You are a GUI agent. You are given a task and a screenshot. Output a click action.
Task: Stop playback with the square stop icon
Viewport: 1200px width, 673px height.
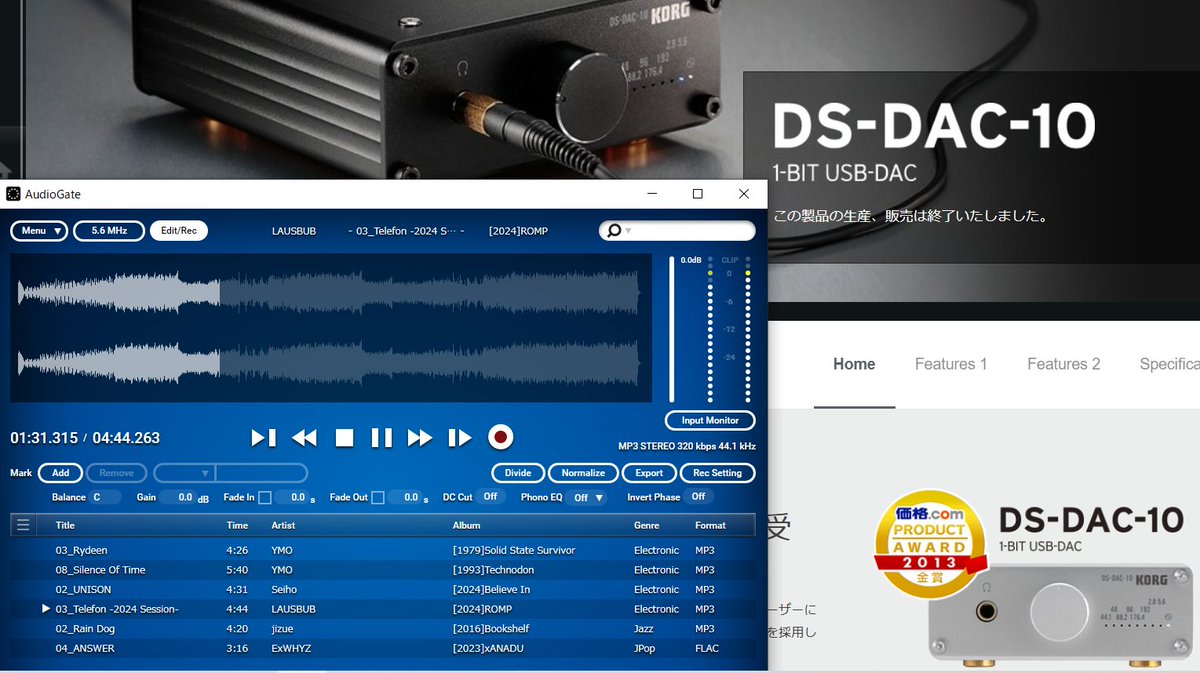(x=344, y=437)
